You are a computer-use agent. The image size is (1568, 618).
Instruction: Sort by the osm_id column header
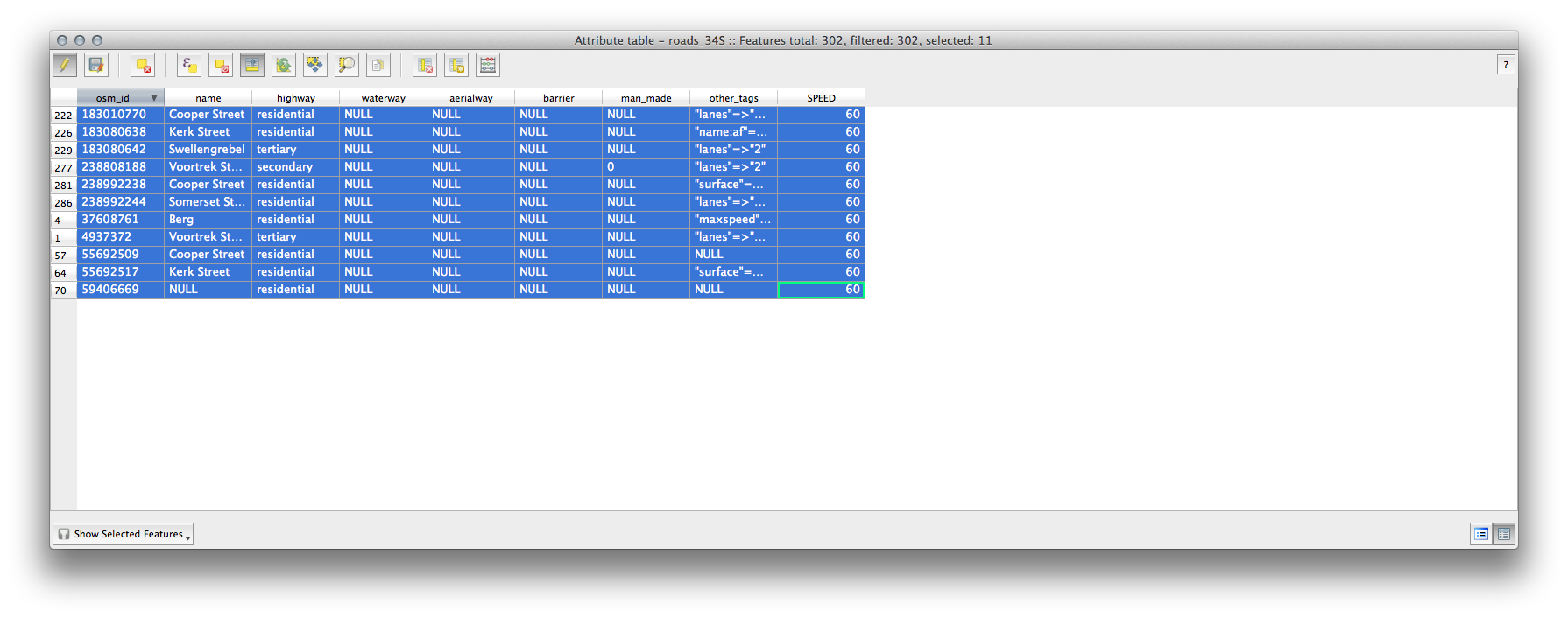click(113, 98)
